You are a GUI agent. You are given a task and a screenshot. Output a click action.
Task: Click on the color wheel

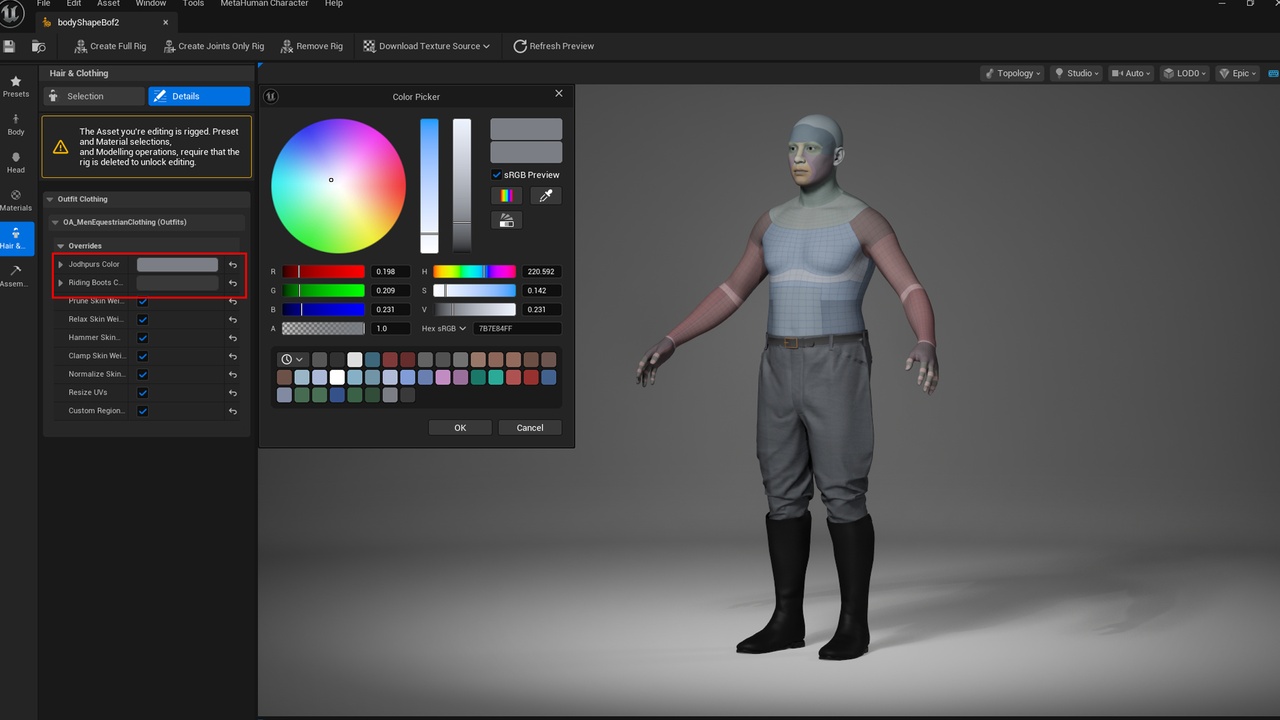[338, 186]
